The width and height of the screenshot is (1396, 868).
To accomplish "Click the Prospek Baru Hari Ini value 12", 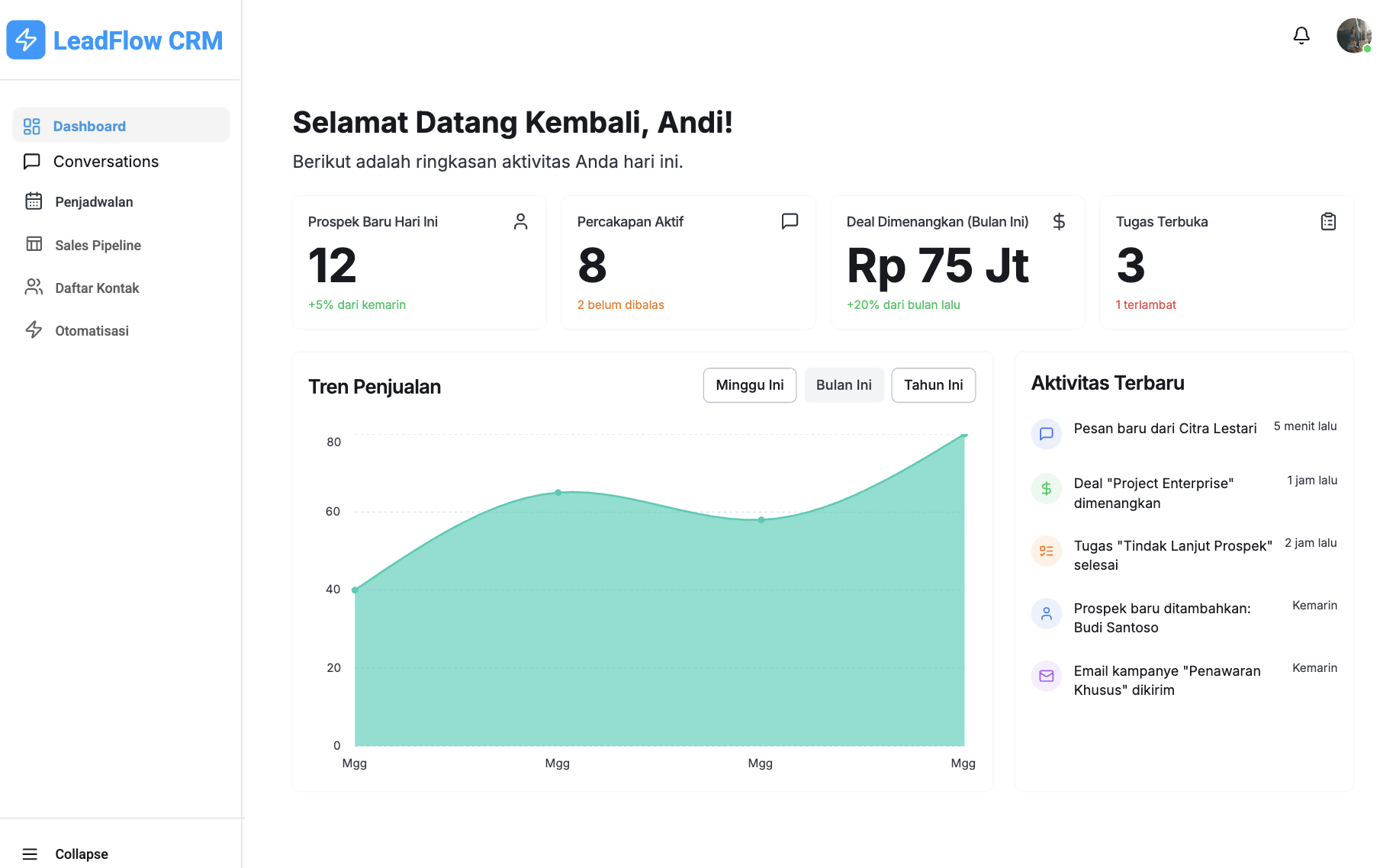I will pos(333,265).
